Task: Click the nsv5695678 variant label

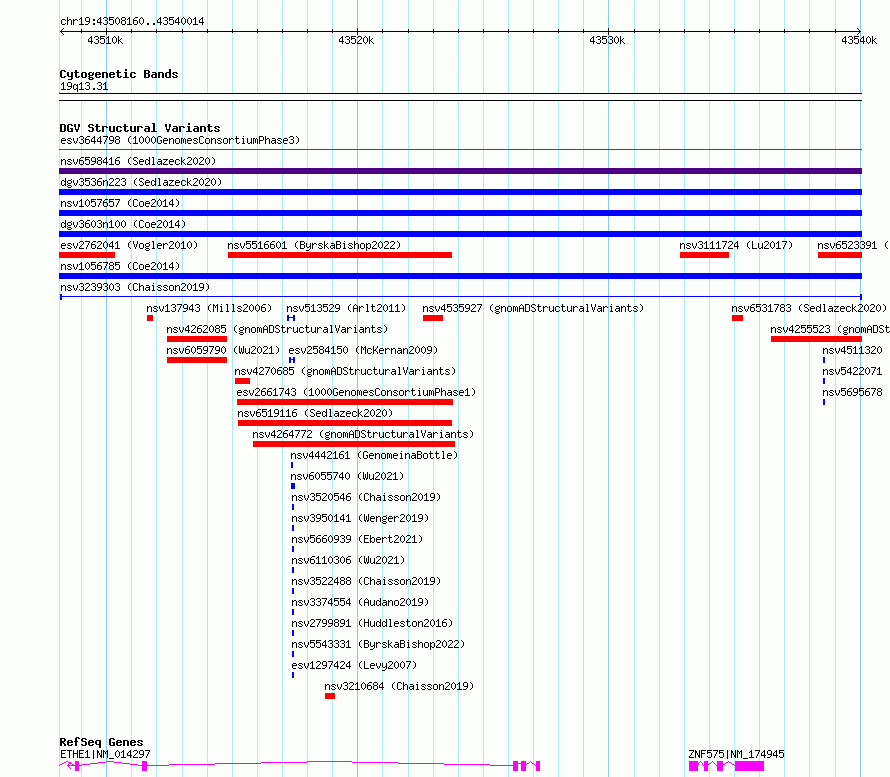Action: point(852,392)
